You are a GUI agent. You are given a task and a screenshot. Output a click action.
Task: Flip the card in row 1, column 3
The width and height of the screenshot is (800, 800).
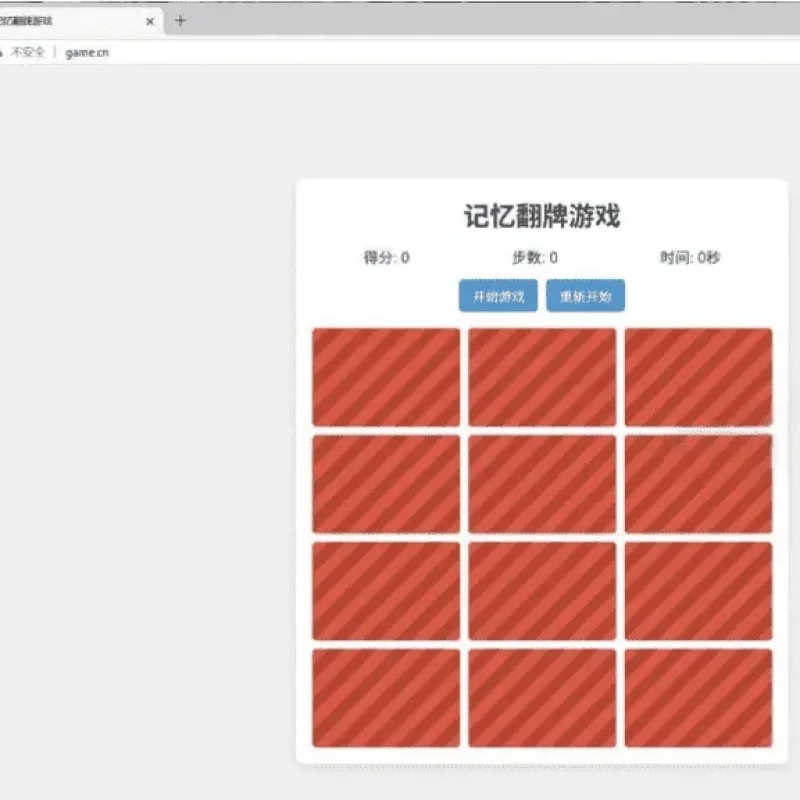(698, 377)
